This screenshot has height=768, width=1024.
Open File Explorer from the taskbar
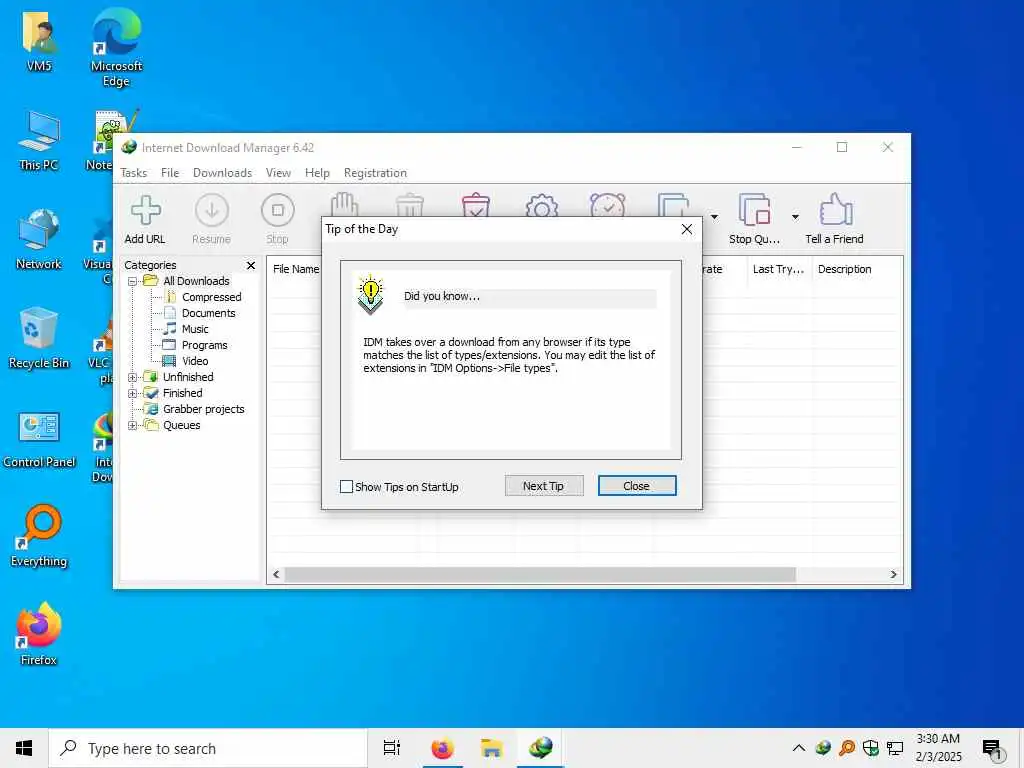[491, 748]
